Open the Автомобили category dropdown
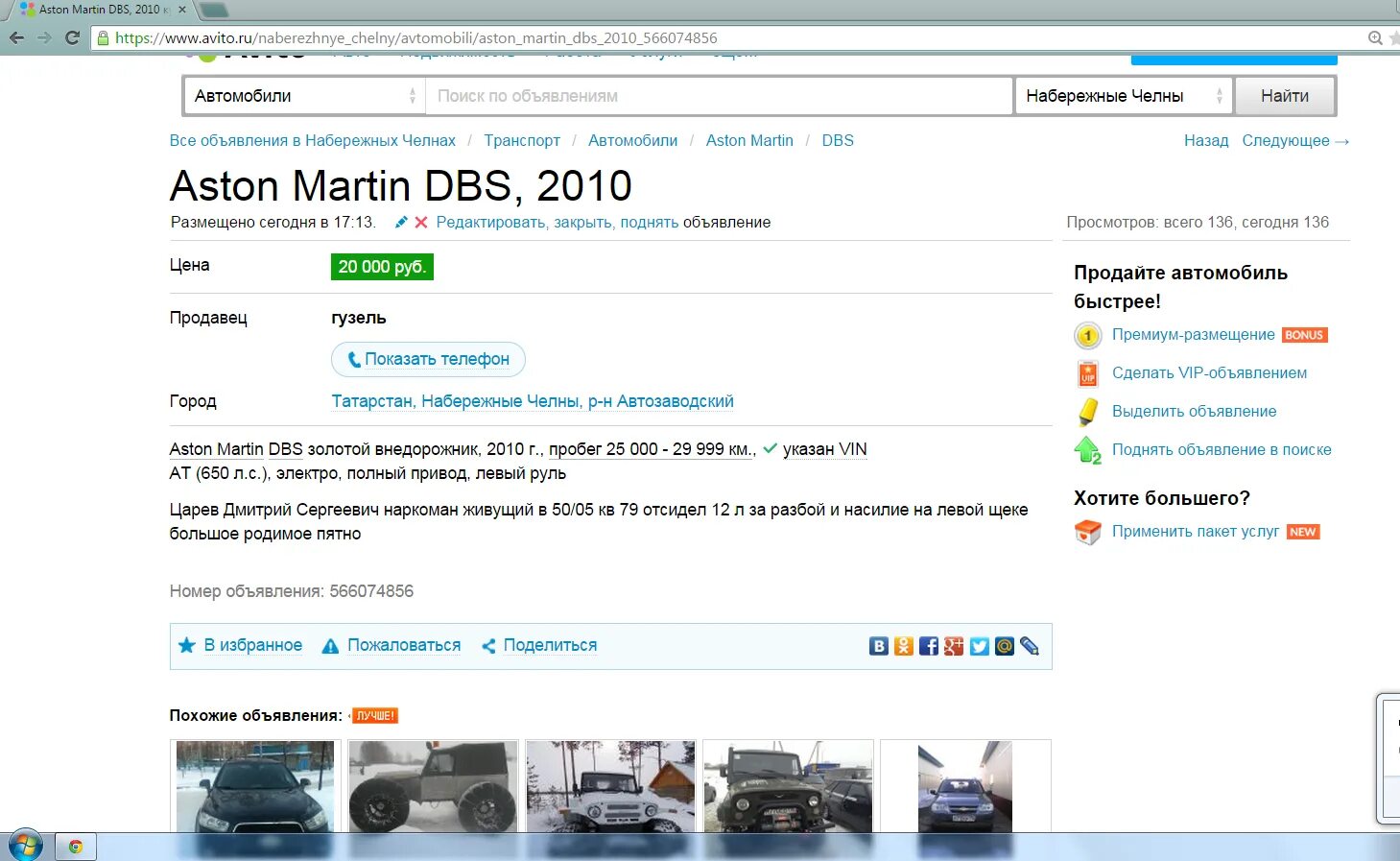 pos(303,96)
